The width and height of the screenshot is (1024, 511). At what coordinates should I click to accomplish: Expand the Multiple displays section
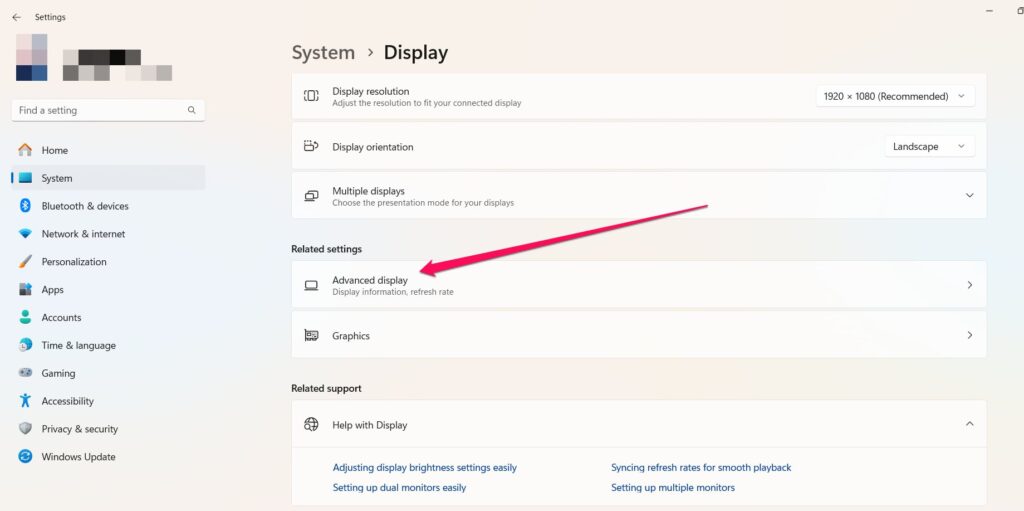pyautogui.click(x=969, y=196)
